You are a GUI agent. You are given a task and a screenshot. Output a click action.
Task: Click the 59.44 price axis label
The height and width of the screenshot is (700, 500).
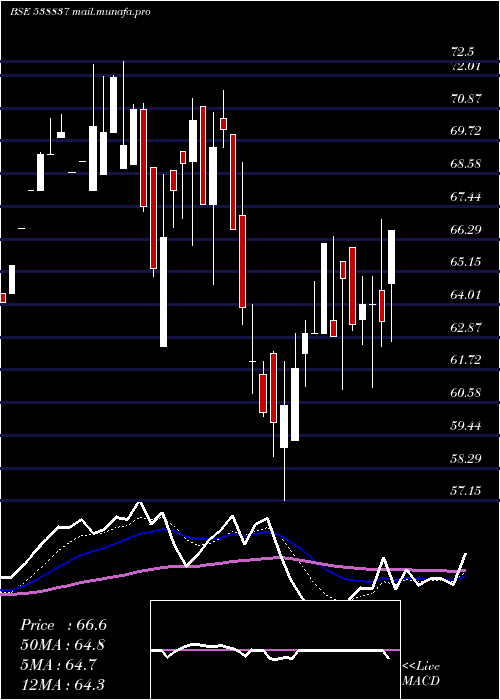click(x=466, y=425)
